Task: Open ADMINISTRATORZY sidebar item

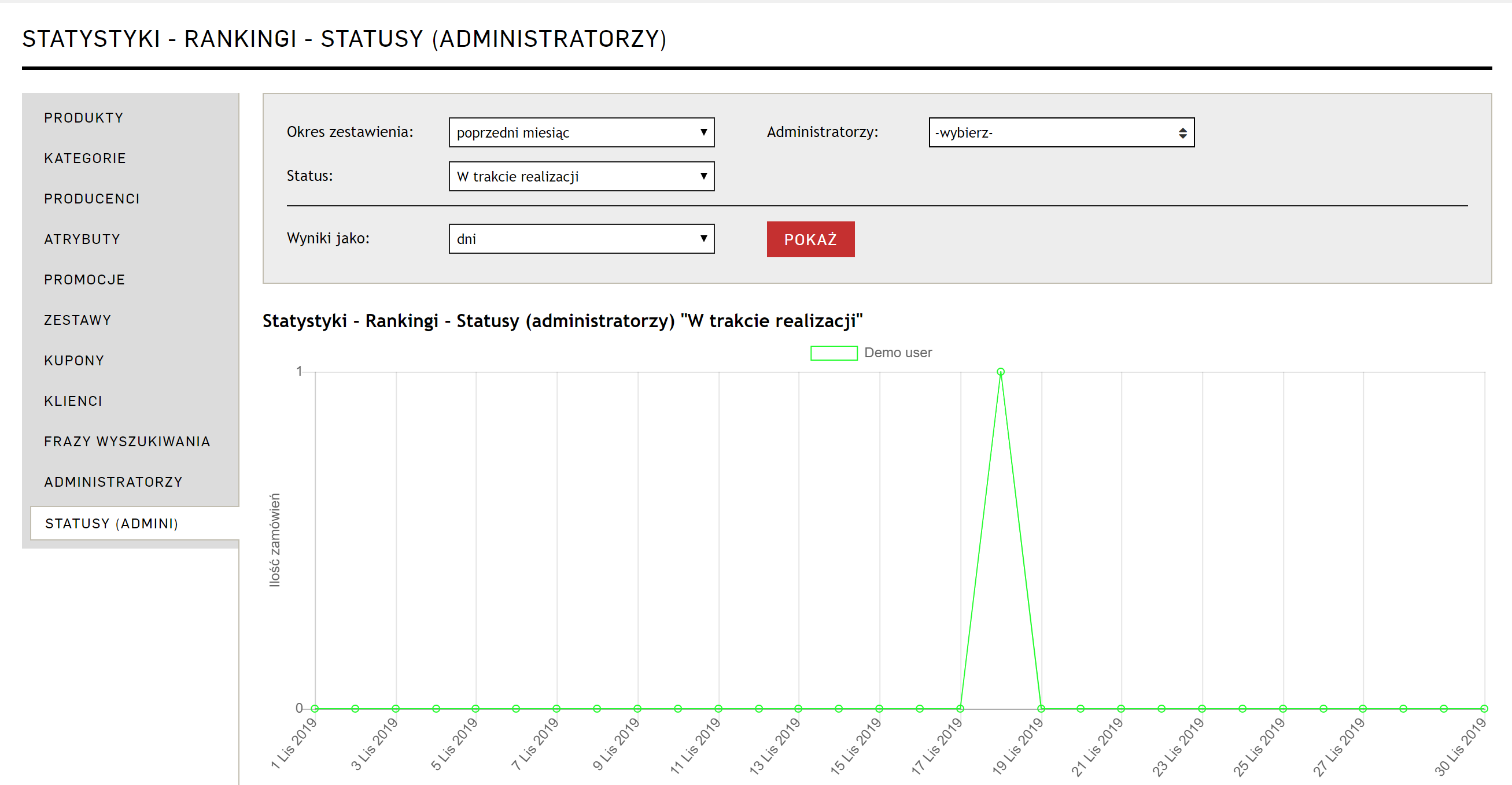Action: (113, 482)
